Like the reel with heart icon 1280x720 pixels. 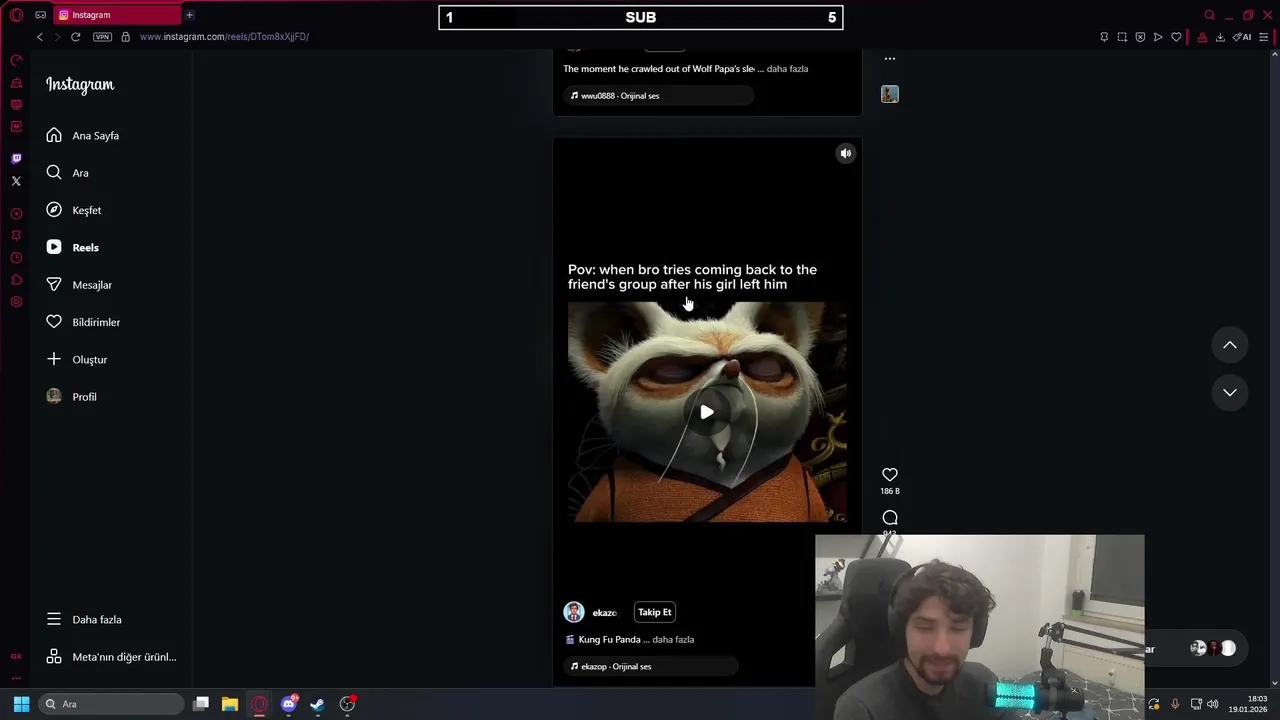tap(890, 475)
